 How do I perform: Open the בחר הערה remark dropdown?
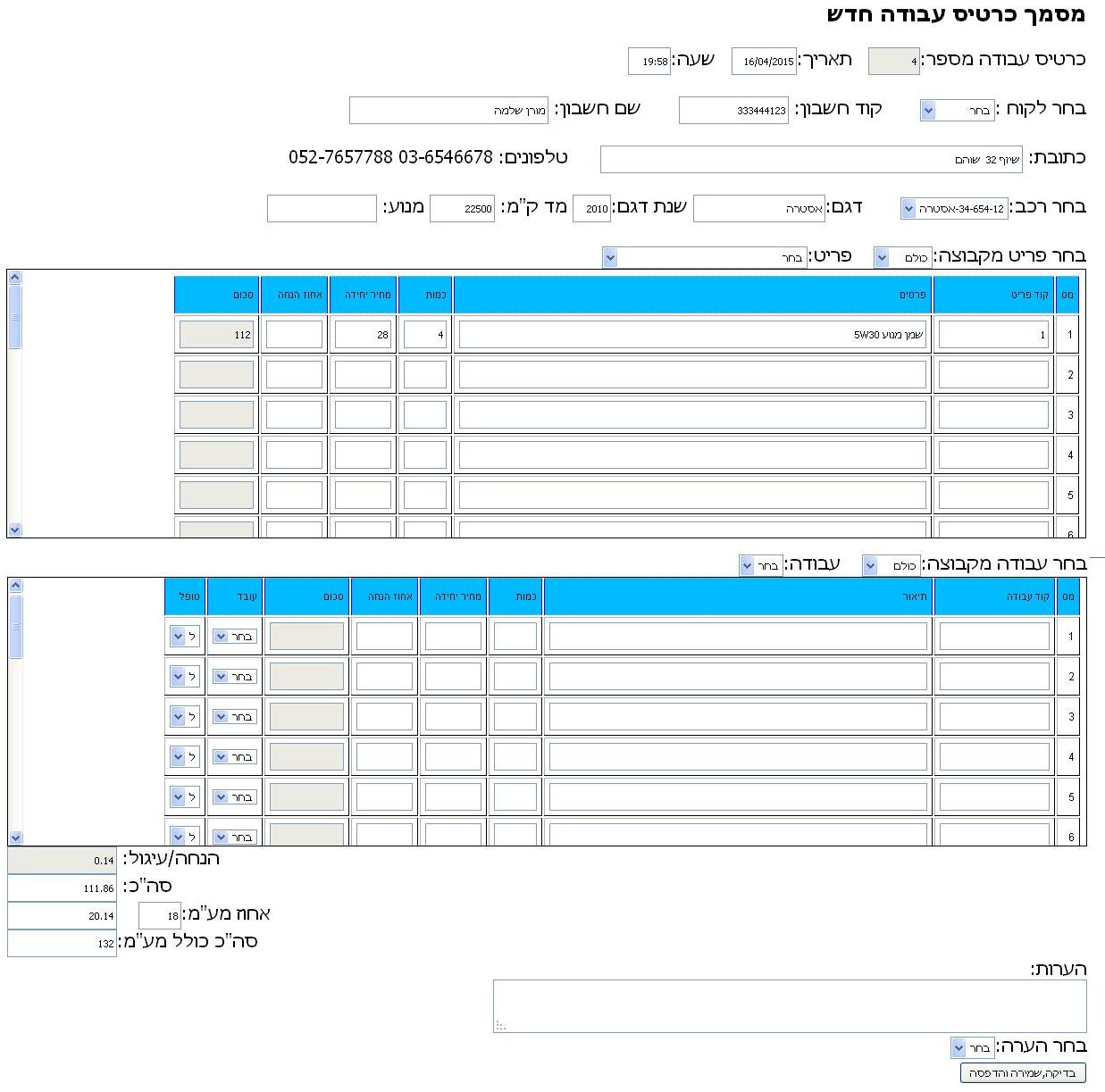[972, 1047]
